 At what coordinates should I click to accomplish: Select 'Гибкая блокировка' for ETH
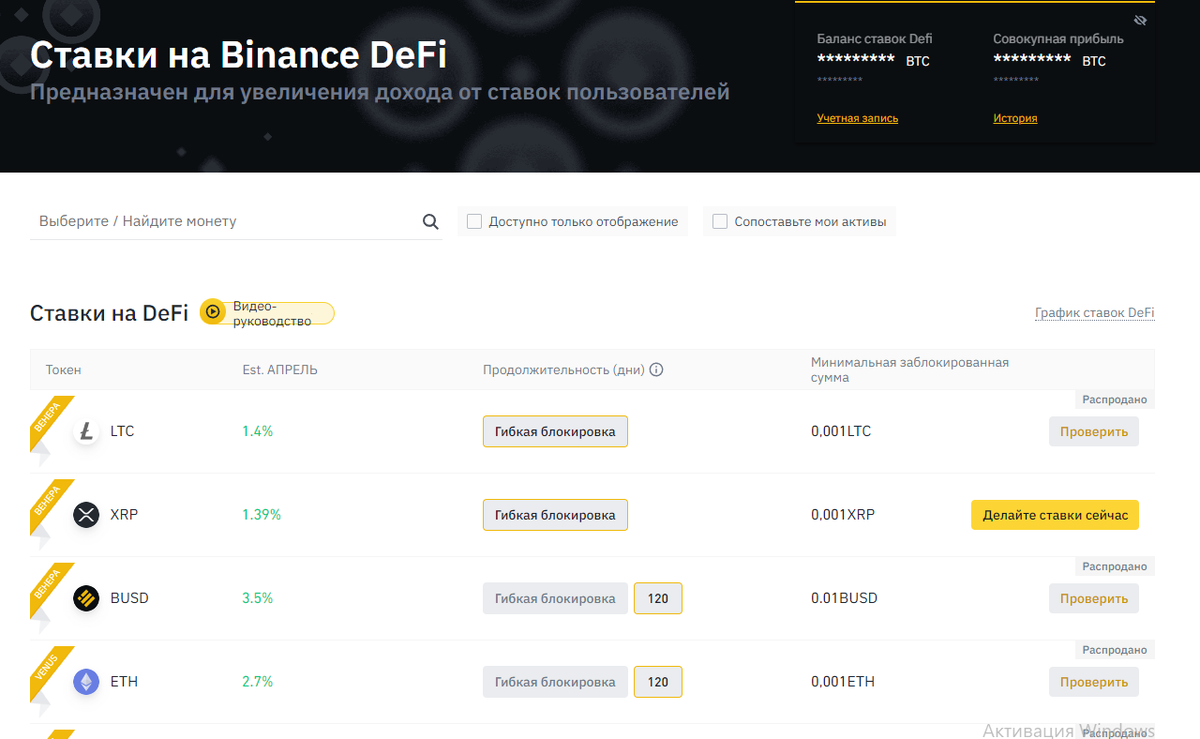555,682
